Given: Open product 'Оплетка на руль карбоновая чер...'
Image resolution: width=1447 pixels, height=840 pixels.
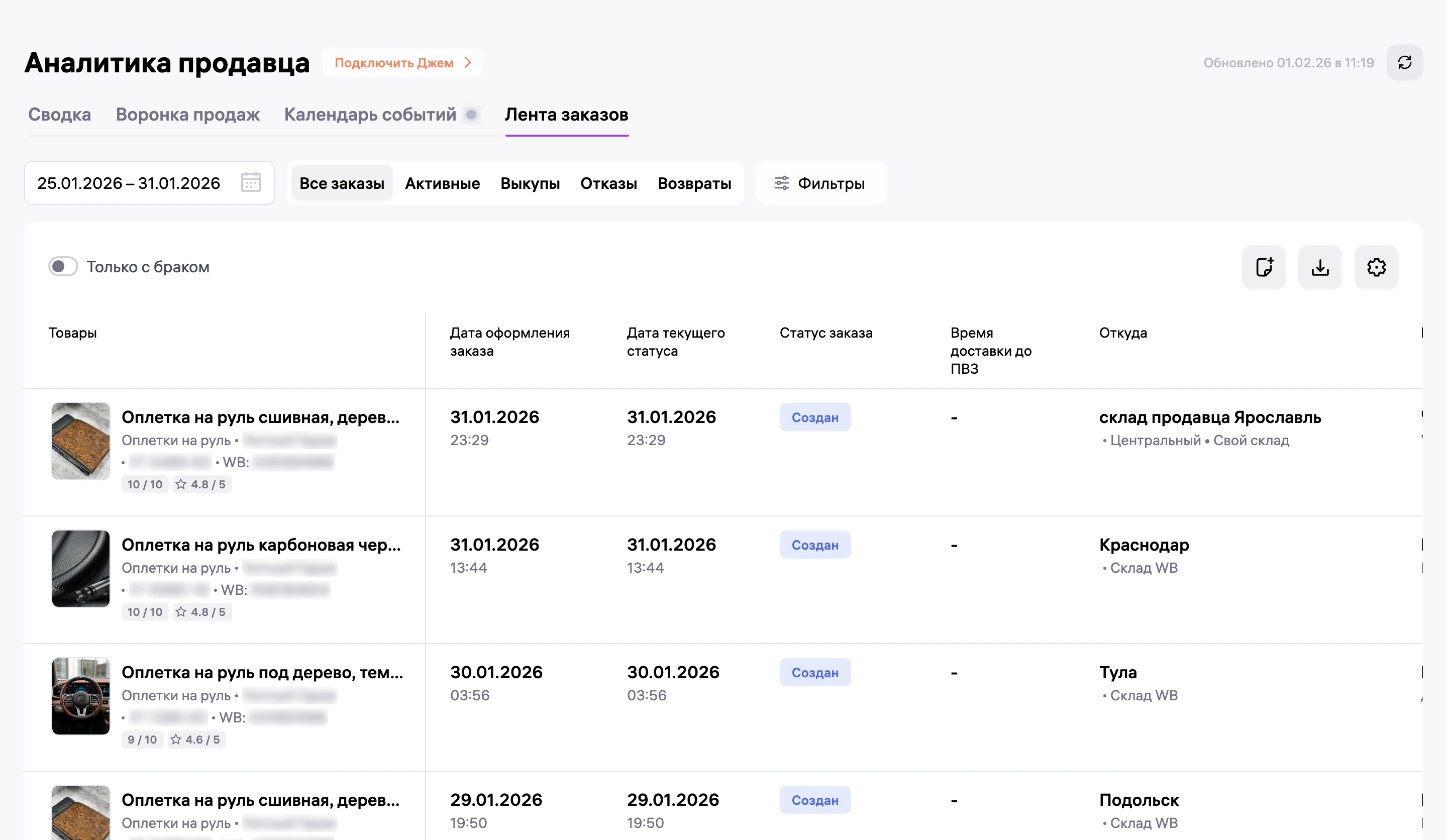Looking at the screenshot, I should coord(261,544).
